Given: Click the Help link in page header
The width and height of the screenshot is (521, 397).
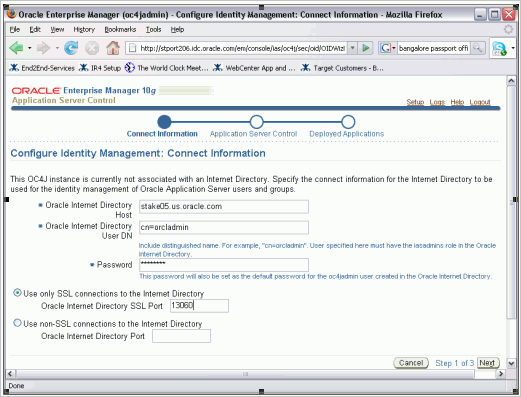Looking at the screenshot, I should tap(457, 102).
